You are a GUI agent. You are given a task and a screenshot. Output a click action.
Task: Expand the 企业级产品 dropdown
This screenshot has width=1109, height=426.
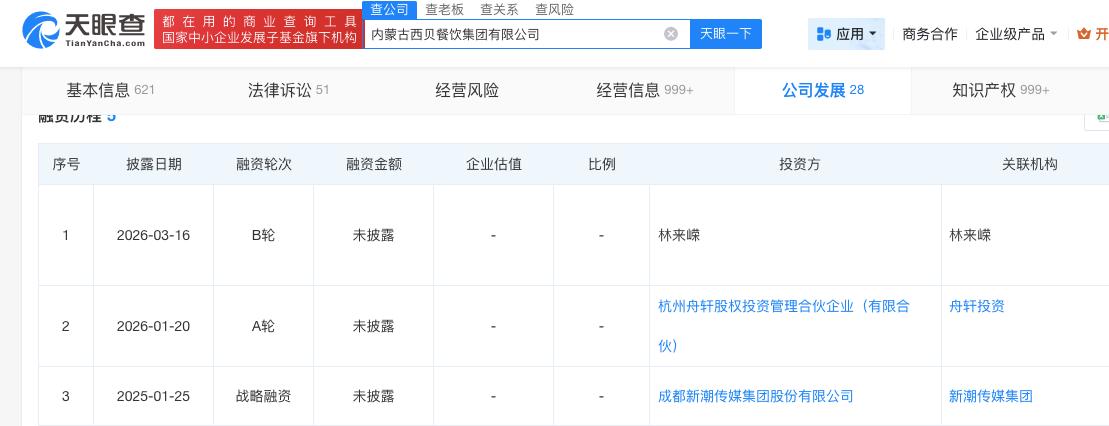click(1016, 34)
